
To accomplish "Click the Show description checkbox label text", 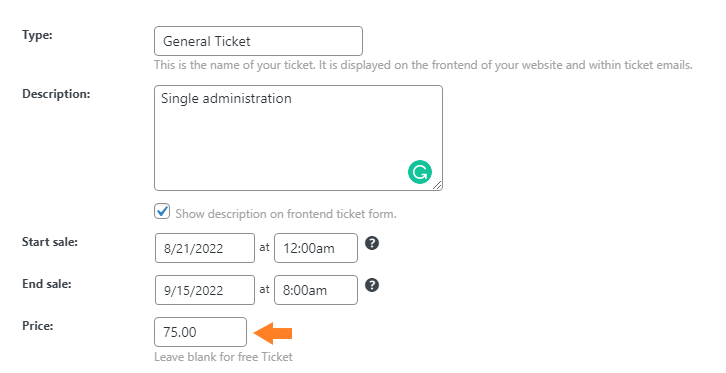I will coord(286,214).
